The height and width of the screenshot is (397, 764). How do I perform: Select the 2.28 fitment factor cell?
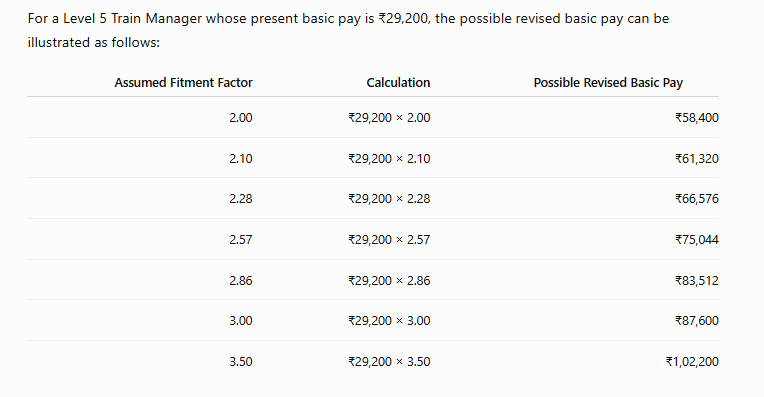click(241, 199)
